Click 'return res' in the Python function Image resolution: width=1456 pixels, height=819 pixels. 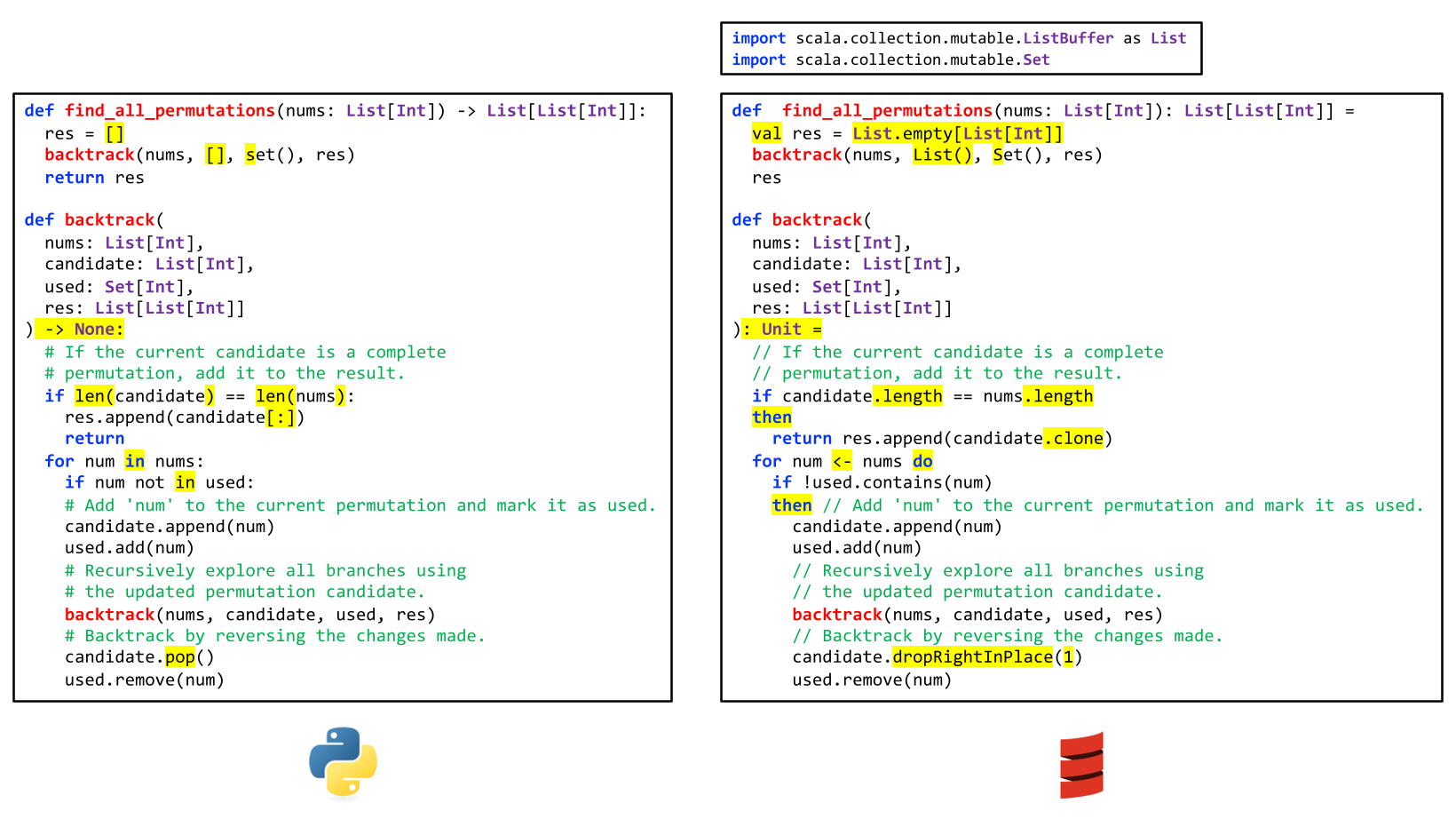coord(94,178)
